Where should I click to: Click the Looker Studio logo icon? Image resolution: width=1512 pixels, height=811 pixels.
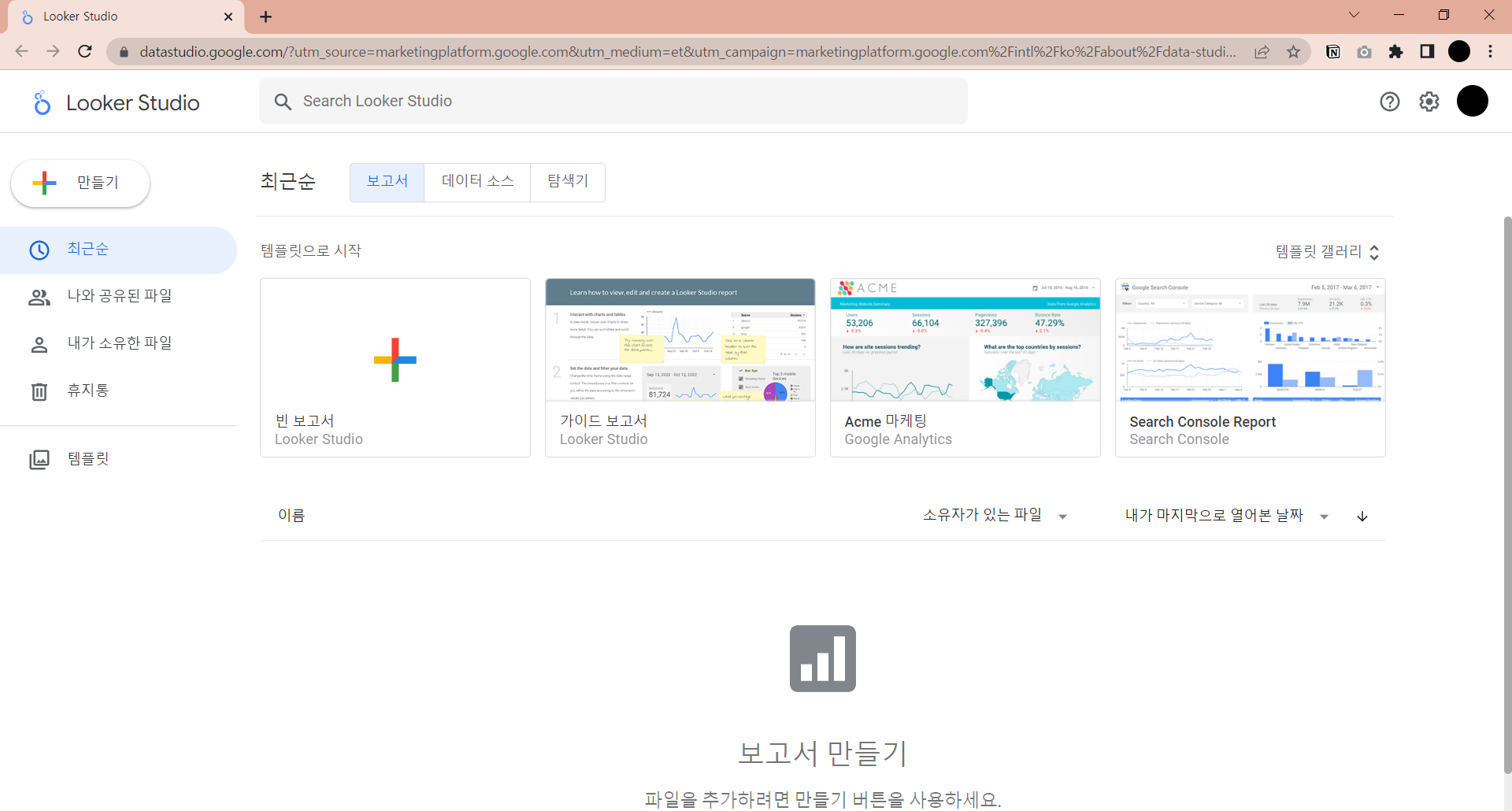[42, 102]
